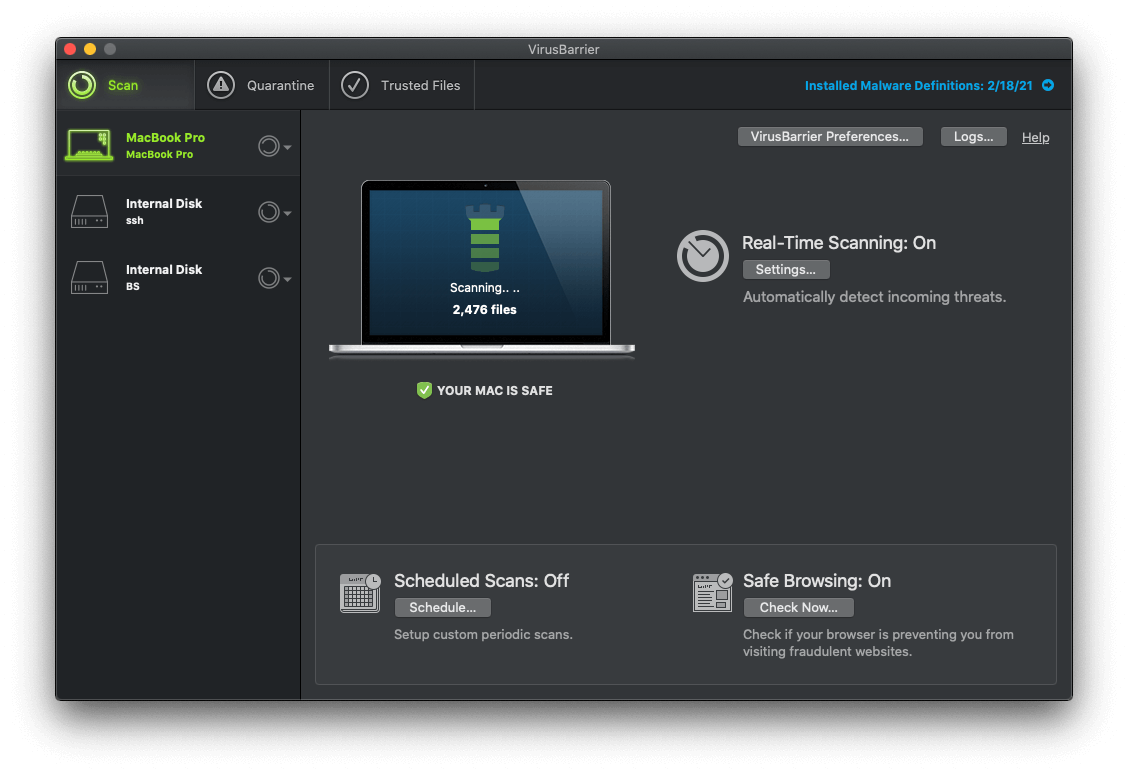Click the Quarantine warning triangle icon
The image size is (1128, 774).
pos(221,85)
